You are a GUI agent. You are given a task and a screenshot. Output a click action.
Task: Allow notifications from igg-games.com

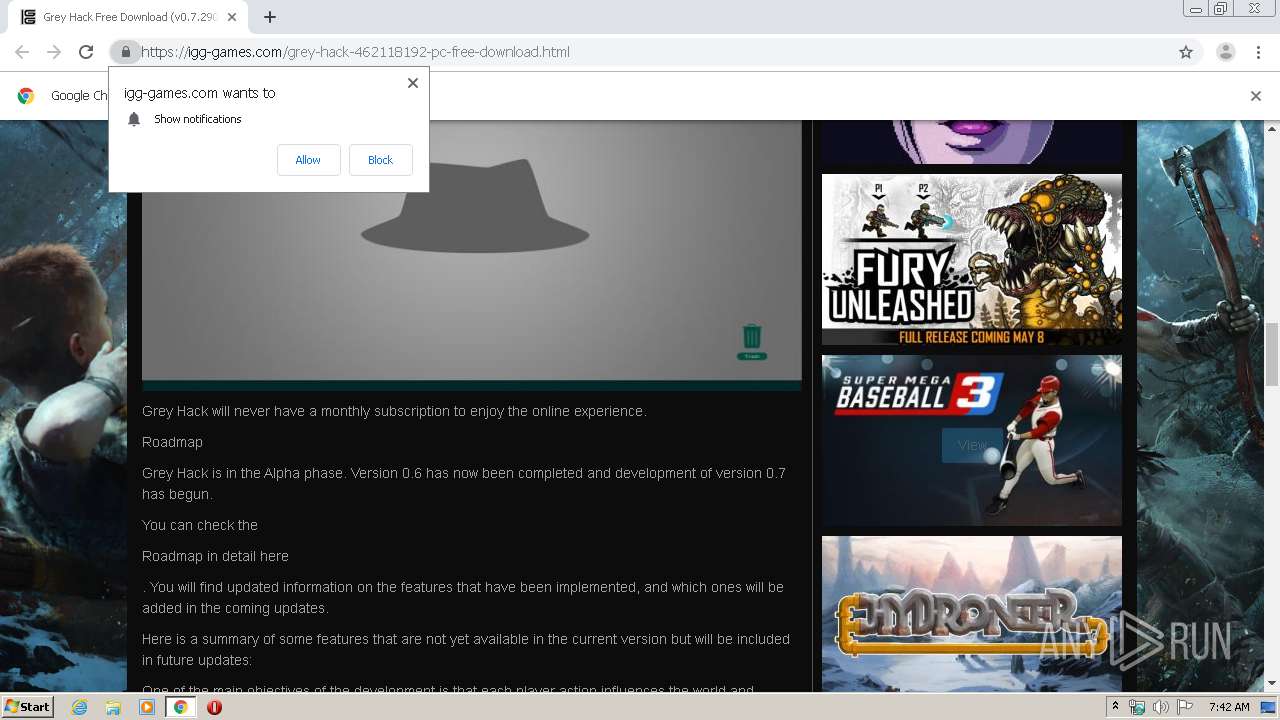[308, 160]
